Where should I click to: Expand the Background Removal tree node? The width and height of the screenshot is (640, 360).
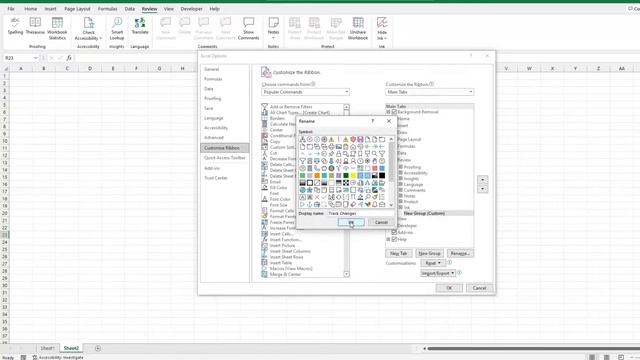388,112
